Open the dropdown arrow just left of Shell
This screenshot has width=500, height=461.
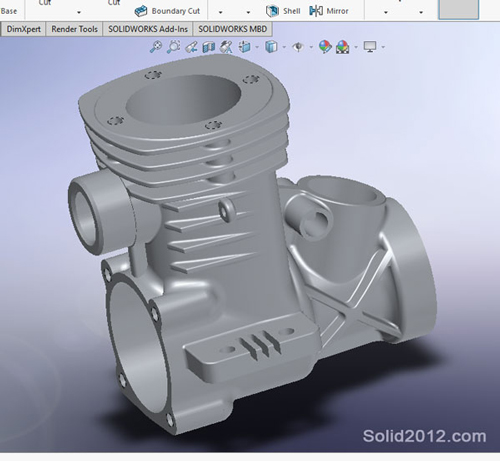tap(248, 13)
